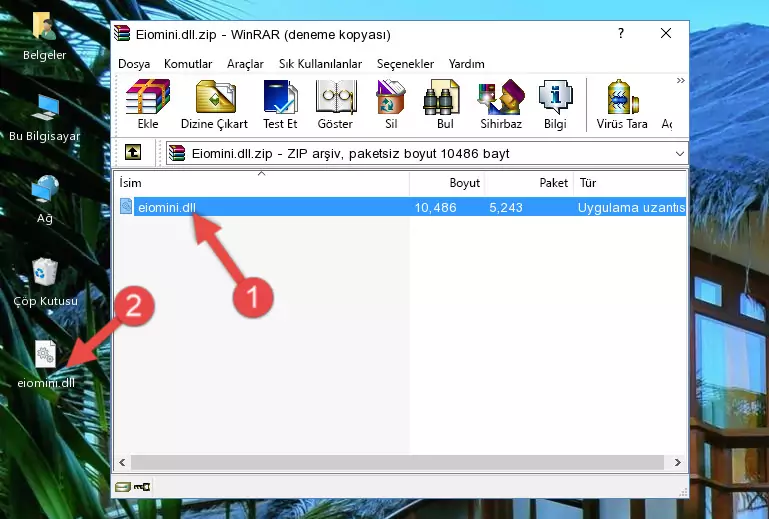Open the Bul search tool
Image resolution: width=769 pixels, height=519 pixels.
point(445,104)
